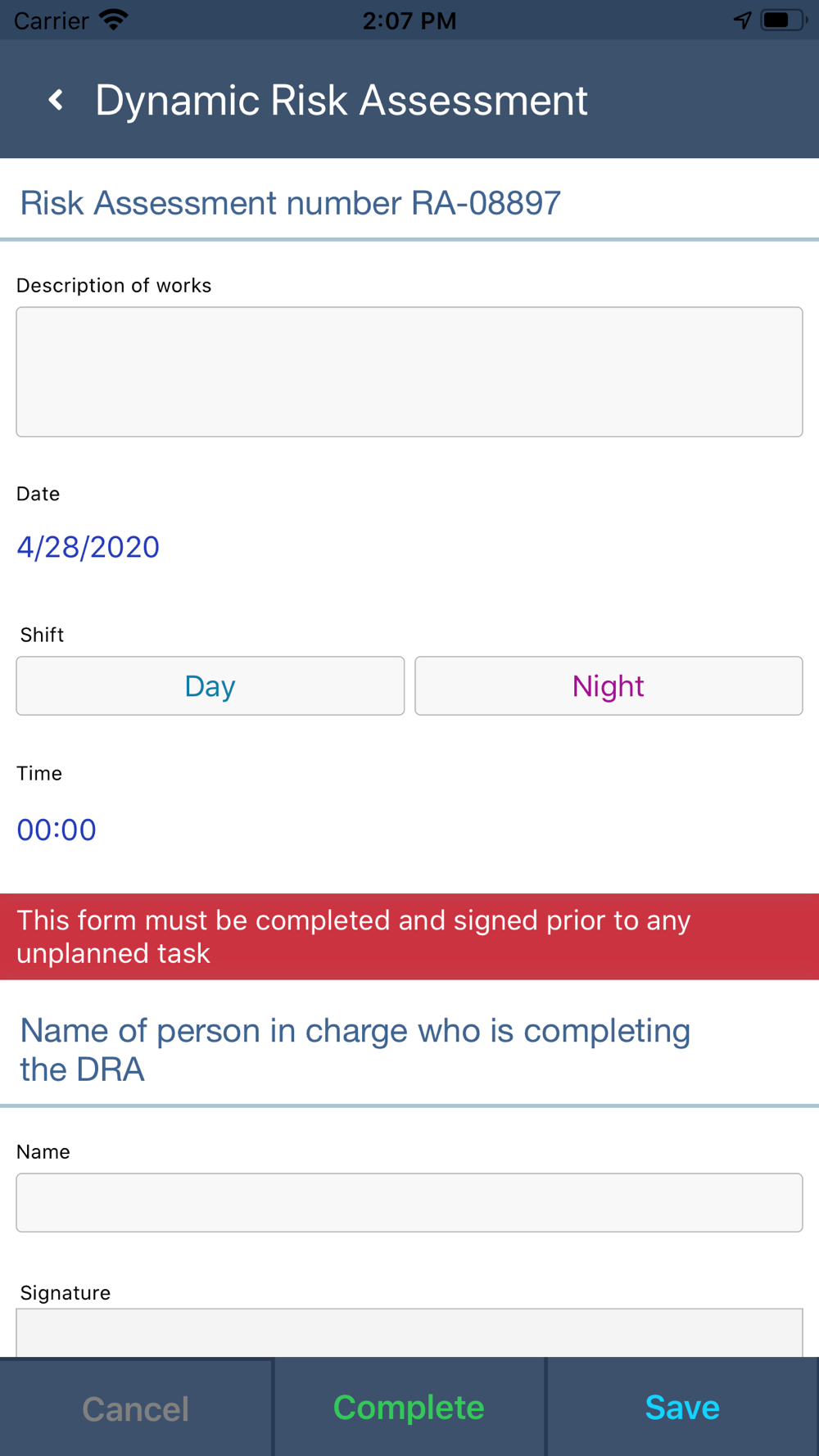Tap the battery indicator icon
Image resolution: width=819 pixels, height=1456 pixels.
pos(782,20)
